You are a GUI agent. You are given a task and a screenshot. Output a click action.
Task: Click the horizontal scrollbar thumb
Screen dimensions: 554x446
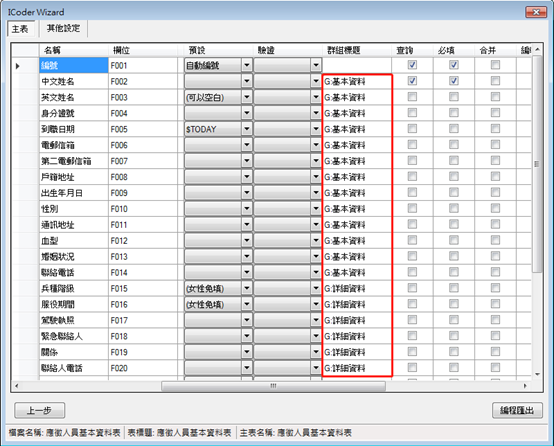(x=273, y=386)
